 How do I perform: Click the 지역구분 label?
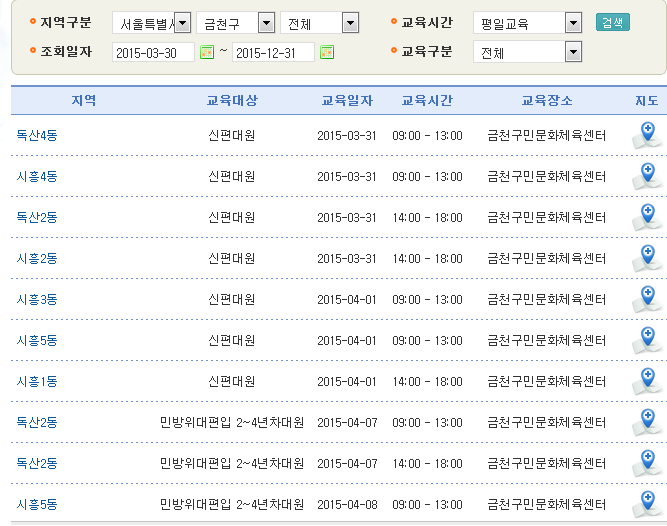[x=66, y=22]
